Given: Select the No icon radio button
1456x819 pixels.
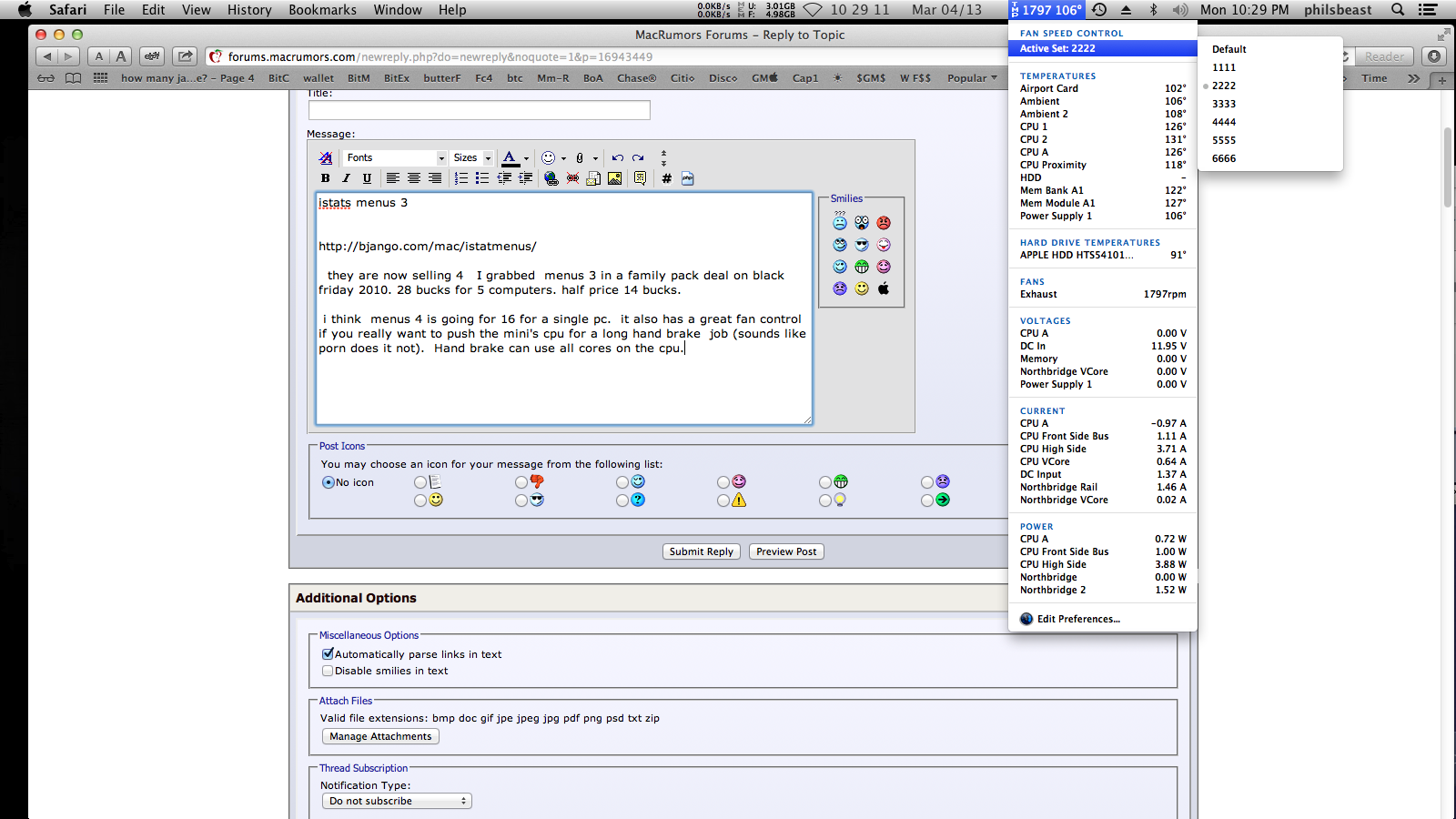Looking at the screenshot, I should pos(329,482).
